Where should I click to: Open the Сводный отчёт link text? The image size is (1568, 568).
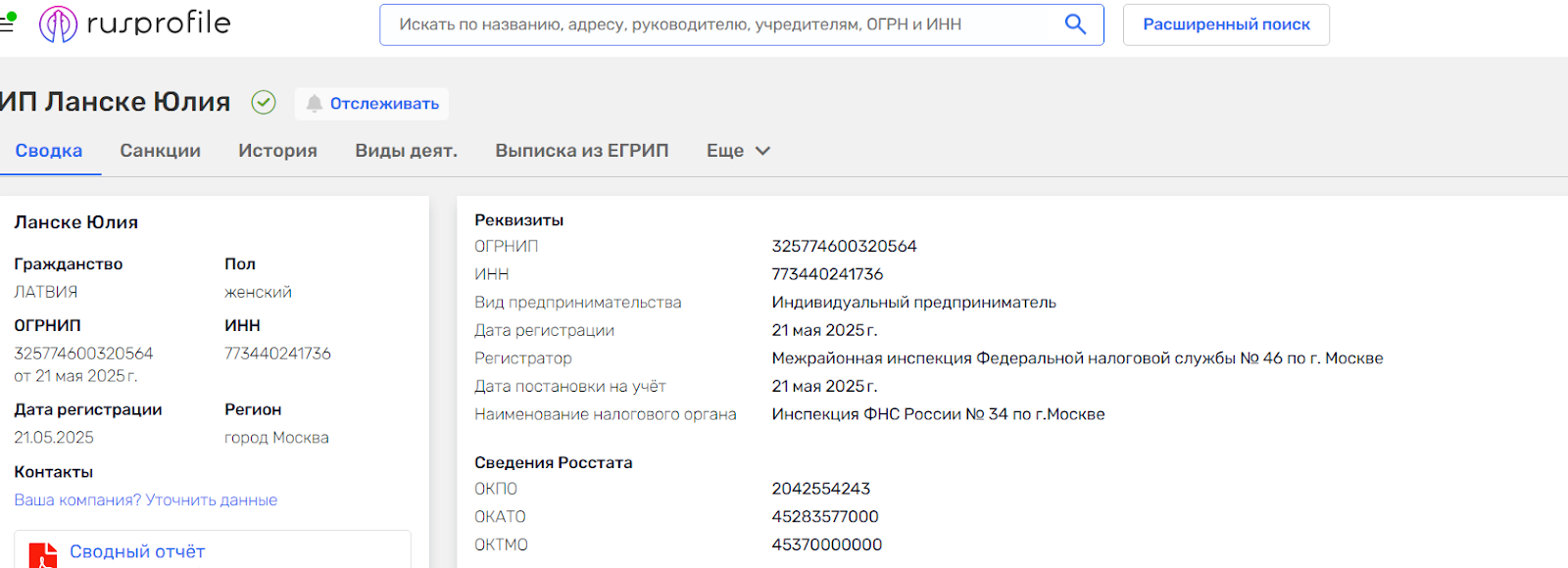click(137, 552)
